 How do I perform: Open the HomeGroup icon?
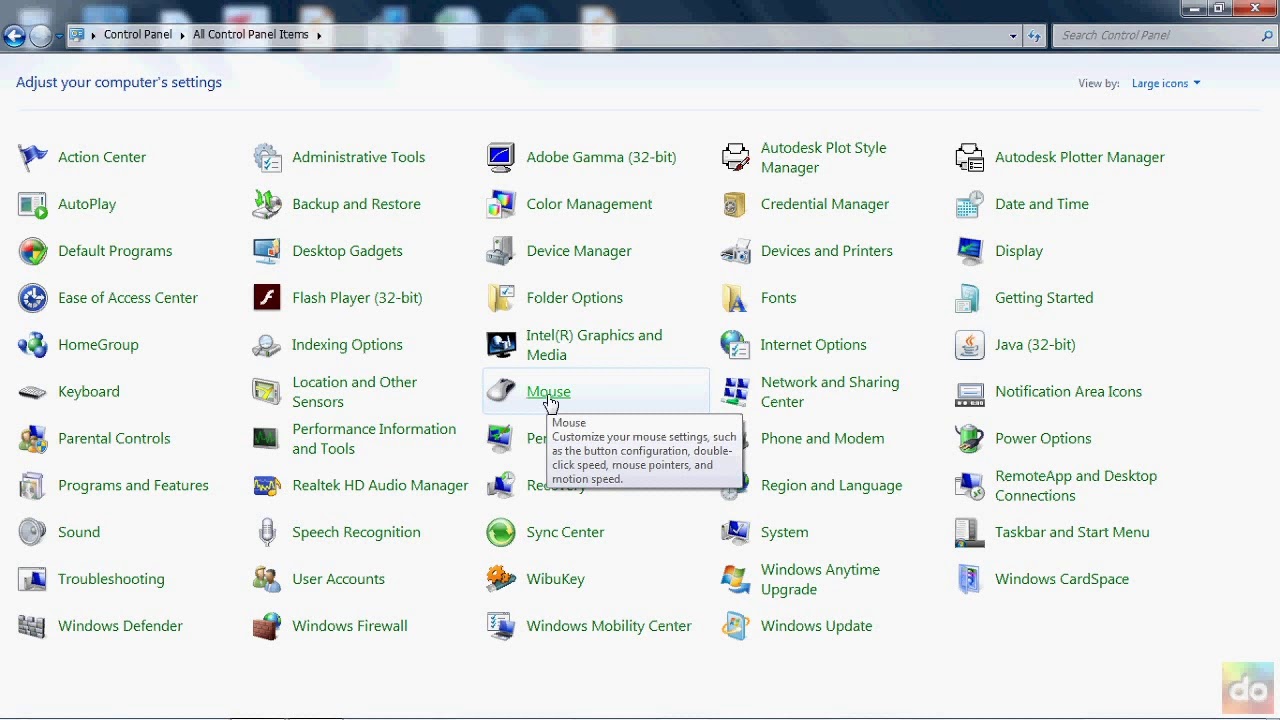tap(33, 345)
